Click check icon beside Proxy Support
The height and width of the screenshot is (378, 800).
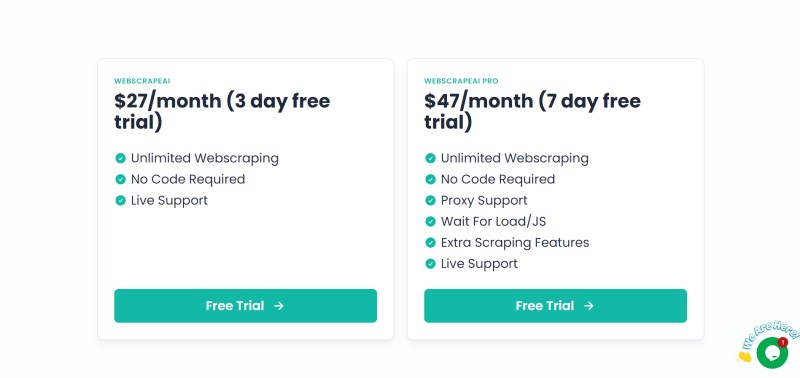[x=430, y=200]
